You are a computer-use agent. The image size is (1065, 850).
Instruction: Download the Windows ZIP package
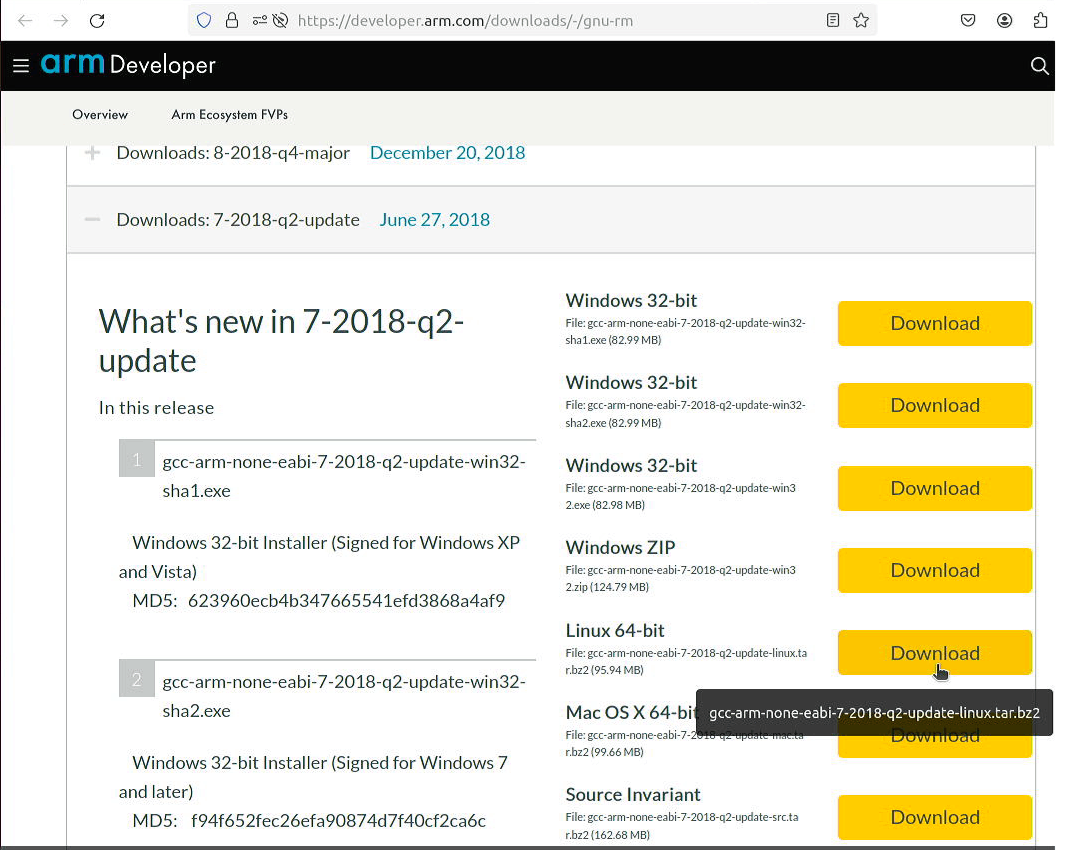(x=935, y=571)
